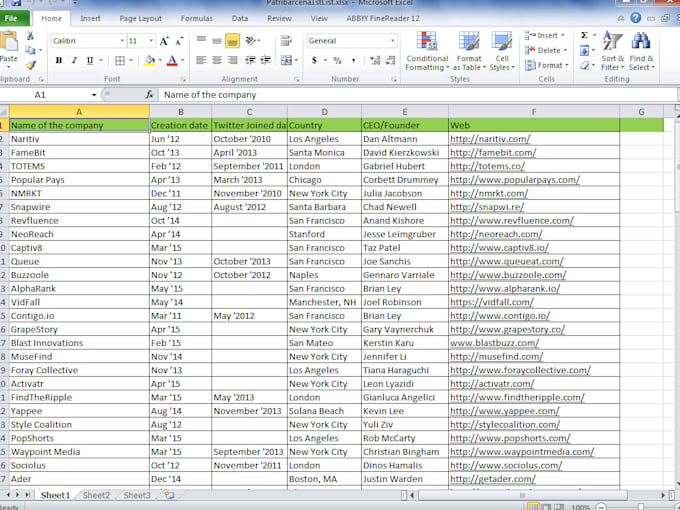Screen dimensions: 680x510
Task: Expand the Calibri font name dropdown
Action: pos(122,41)
